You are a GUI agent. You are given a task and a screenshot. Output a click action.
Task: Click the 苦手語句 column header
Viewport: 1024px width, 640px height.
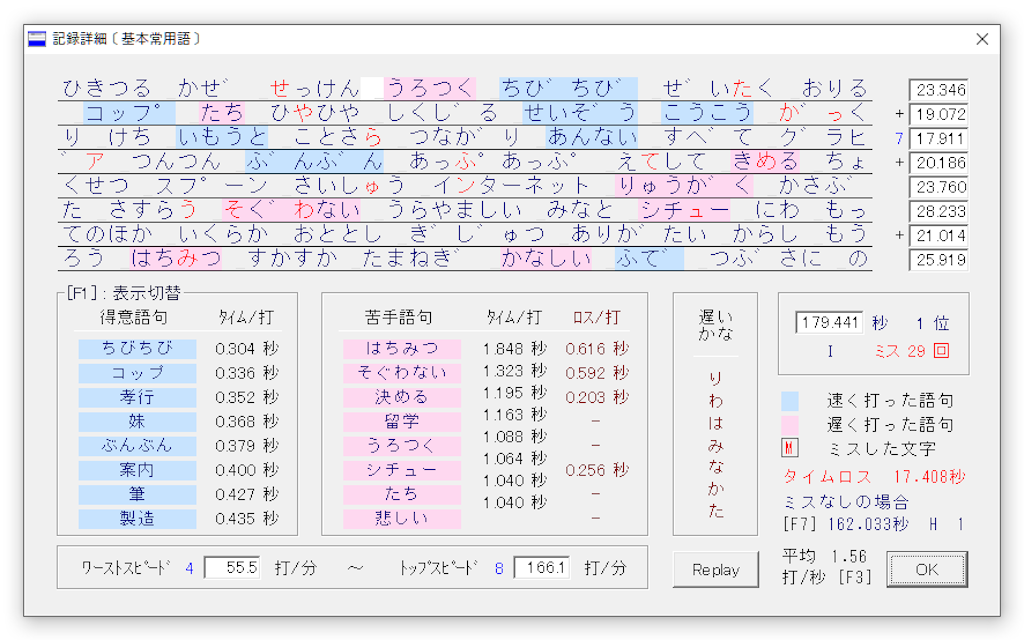[x=398, y=317]
